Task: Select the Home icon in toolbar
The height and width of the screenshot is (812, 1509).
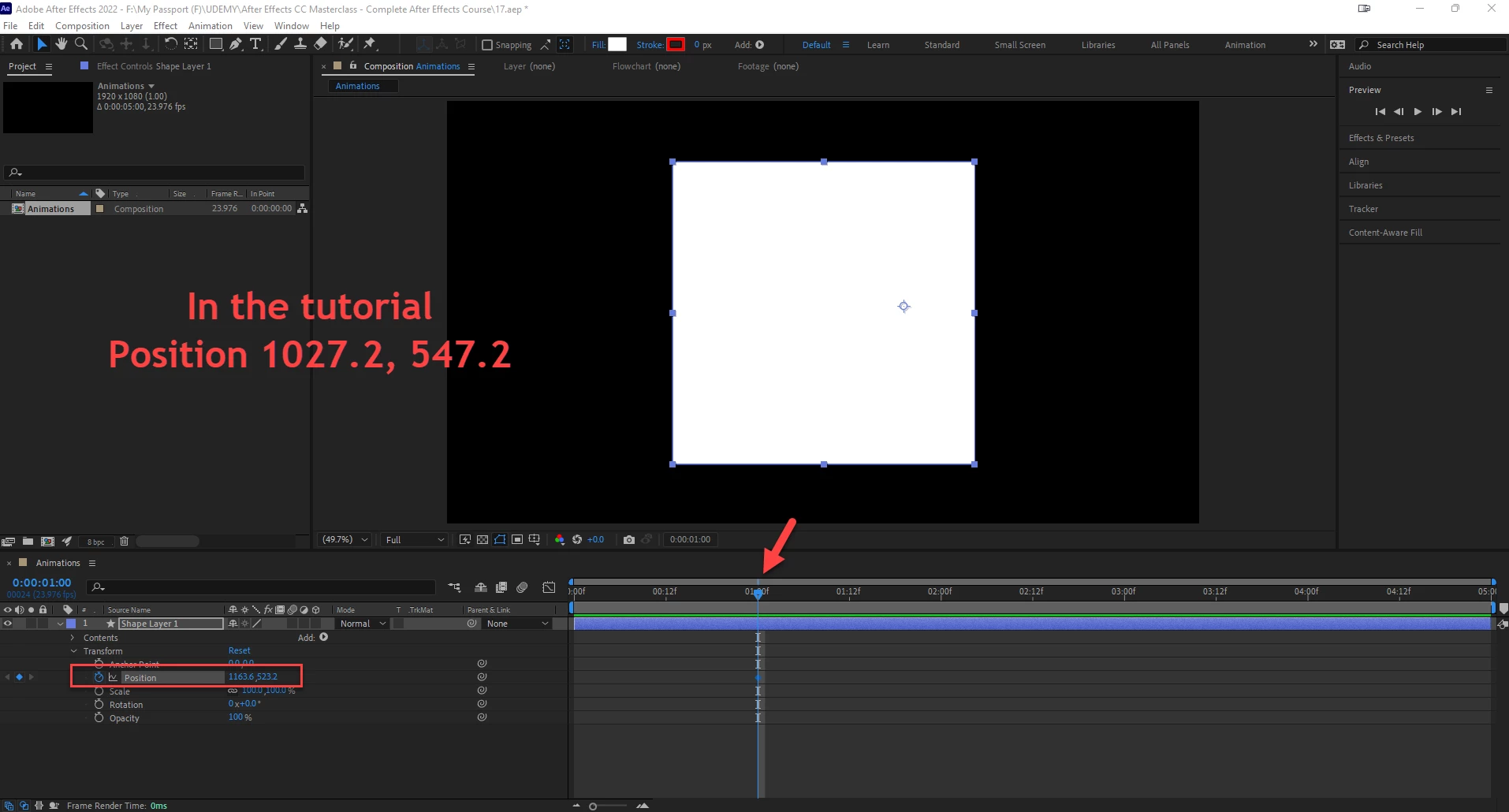Action: click(17, 44)
